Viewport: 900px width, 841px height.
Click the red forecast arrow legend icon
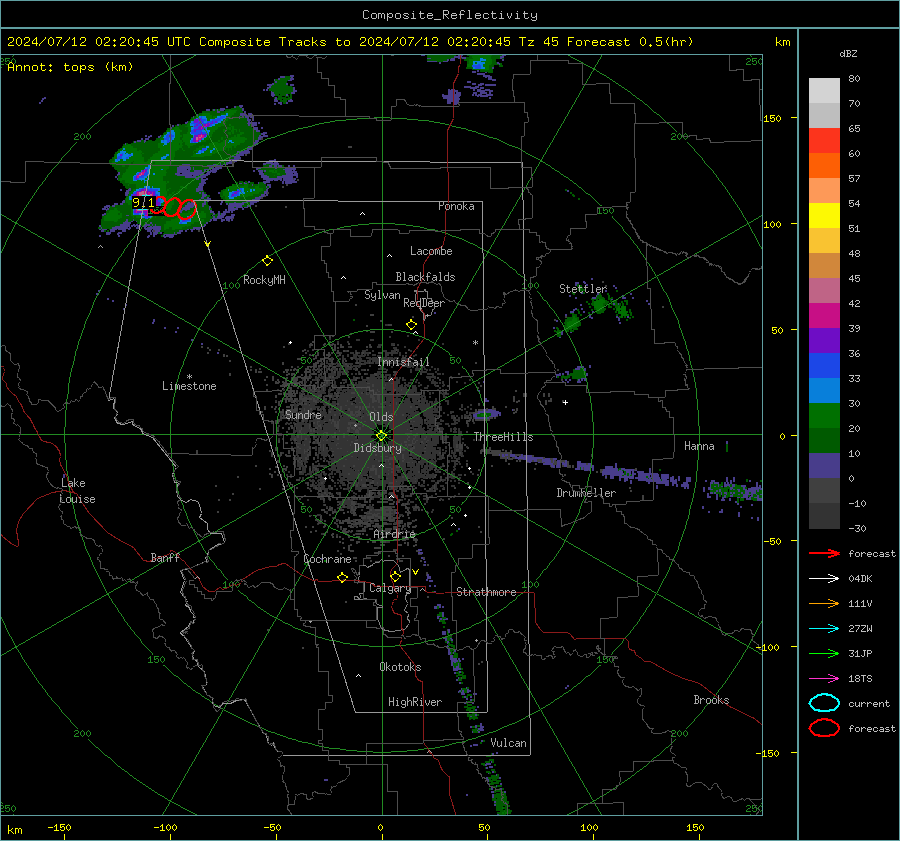(x=824, y=553)
